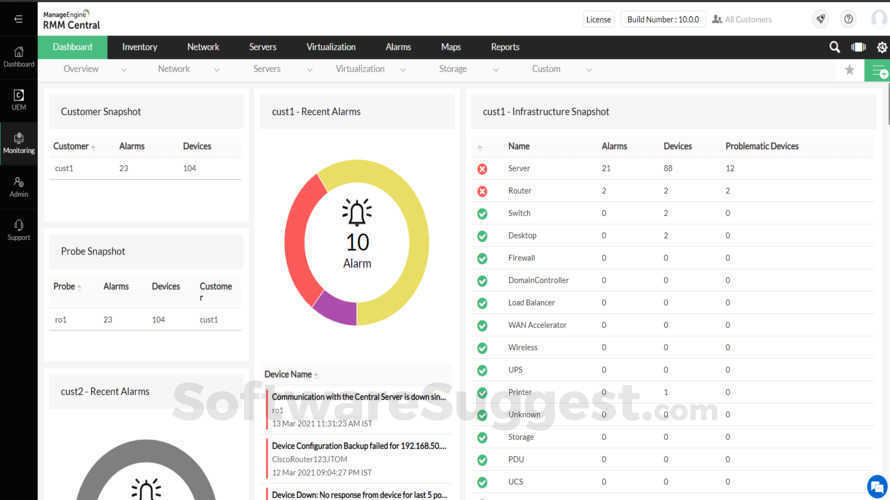Sort by Customer column header

tap(74, 146)
